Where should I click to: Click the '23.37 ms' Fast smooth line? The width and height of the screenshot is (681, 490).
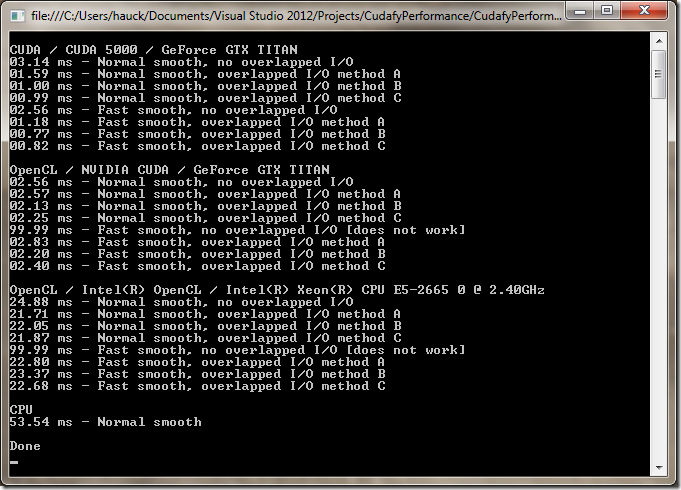click(198, 374)
